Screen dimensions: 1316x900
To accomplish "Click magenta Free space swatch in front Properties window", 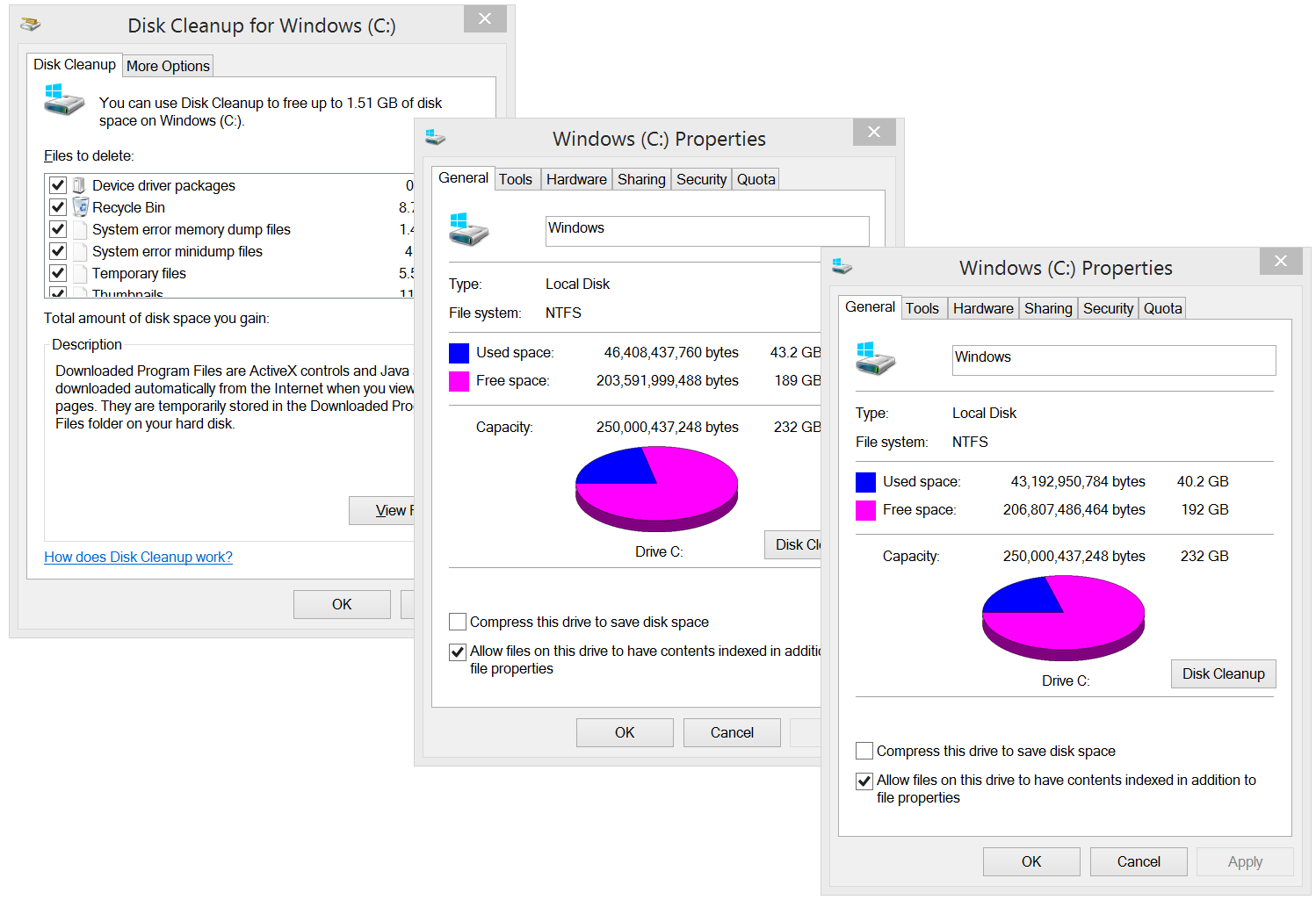I will coord(865,510).
